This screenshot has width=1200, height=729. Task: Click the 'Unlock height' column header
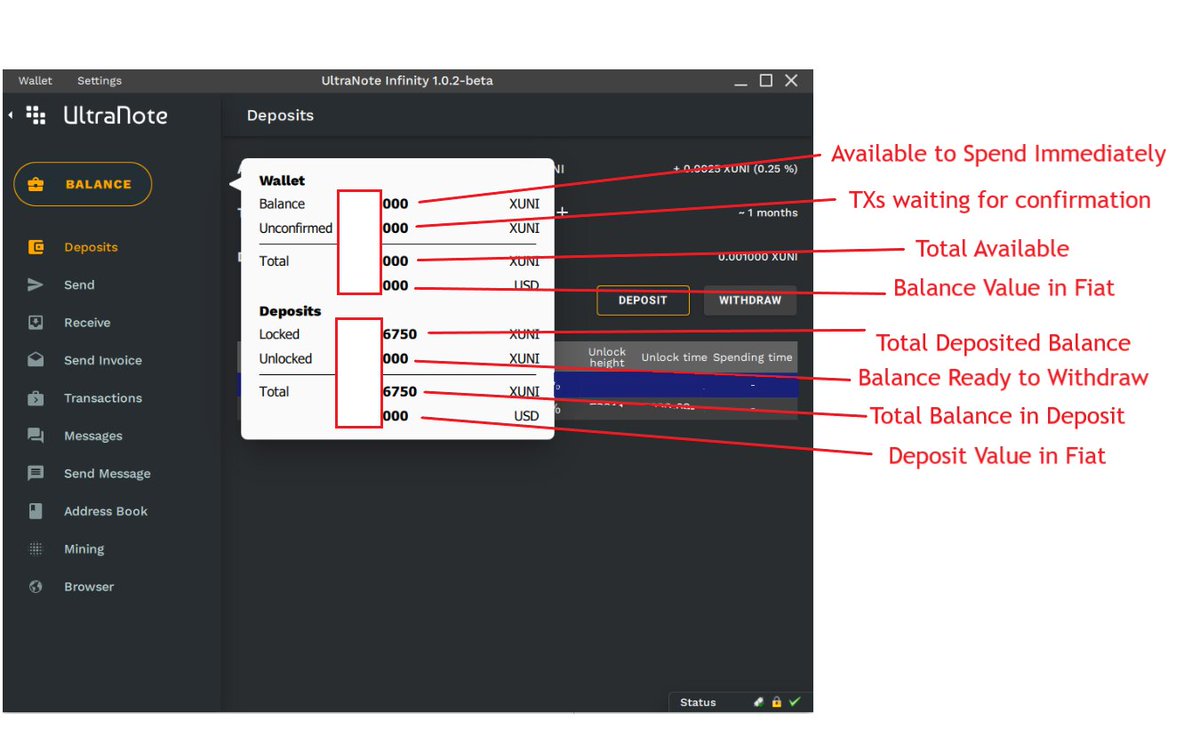(x=607, y=357)
